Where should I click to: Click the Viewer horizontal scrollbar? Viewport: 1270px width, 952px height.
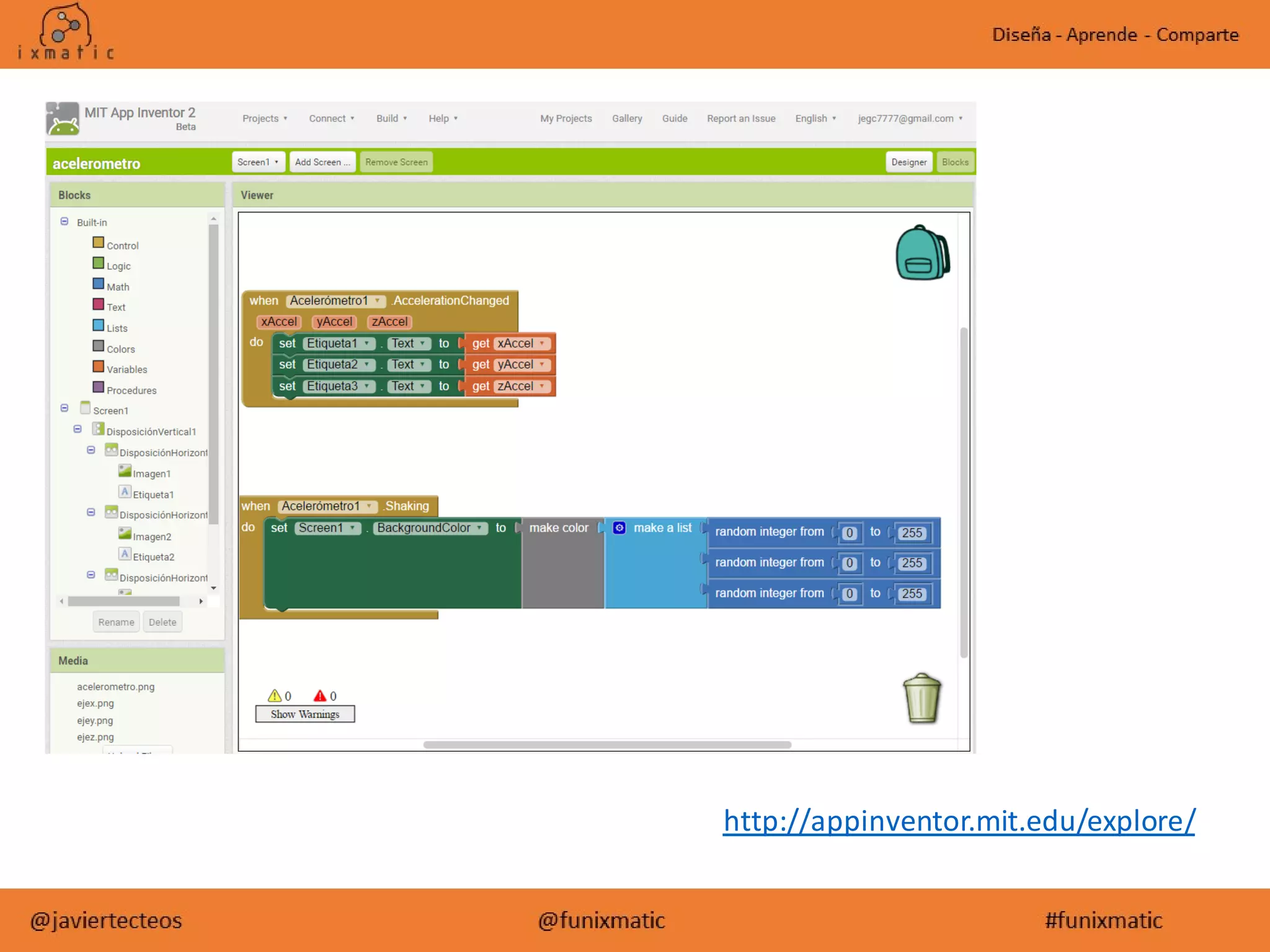607,744
